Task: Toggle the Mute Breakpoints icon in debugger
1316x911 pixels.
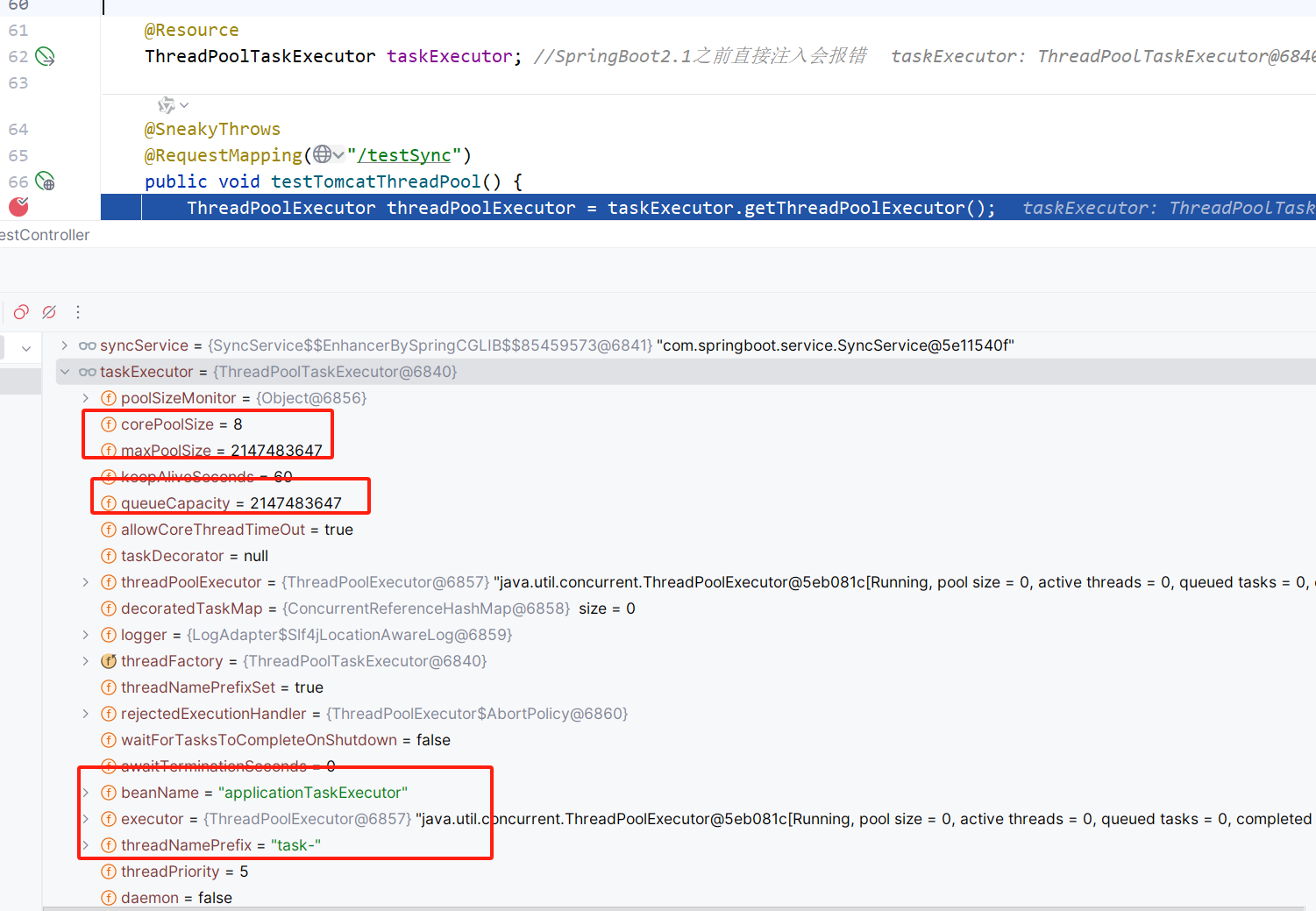Action: tap(20, 311)
